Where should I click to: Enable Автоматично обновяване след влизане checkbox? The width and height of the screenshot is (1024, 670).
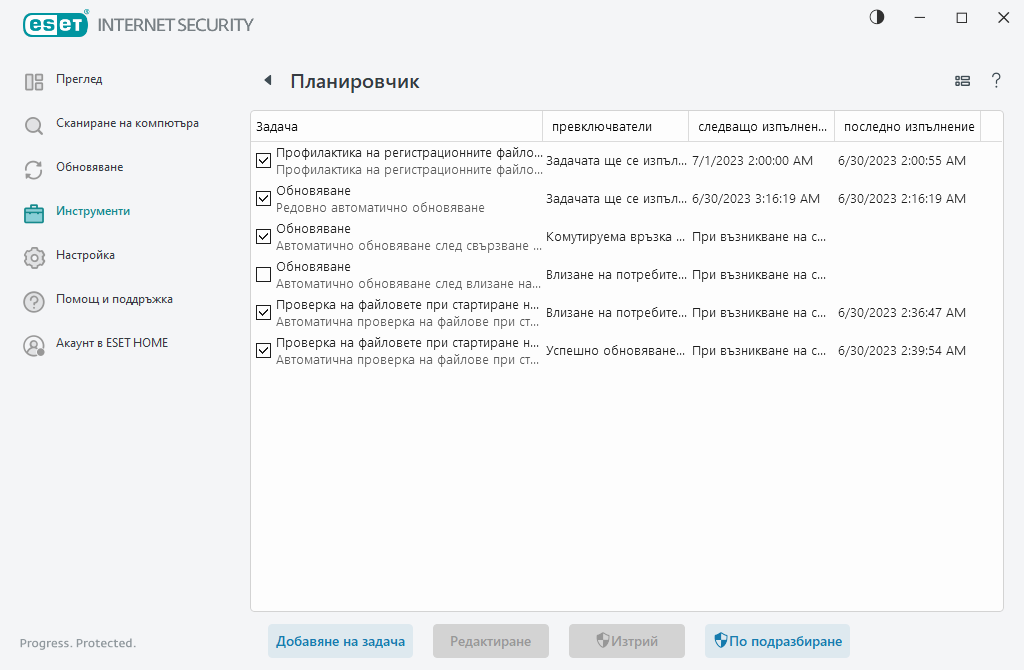pyautogui.click(x=263, y=274)
